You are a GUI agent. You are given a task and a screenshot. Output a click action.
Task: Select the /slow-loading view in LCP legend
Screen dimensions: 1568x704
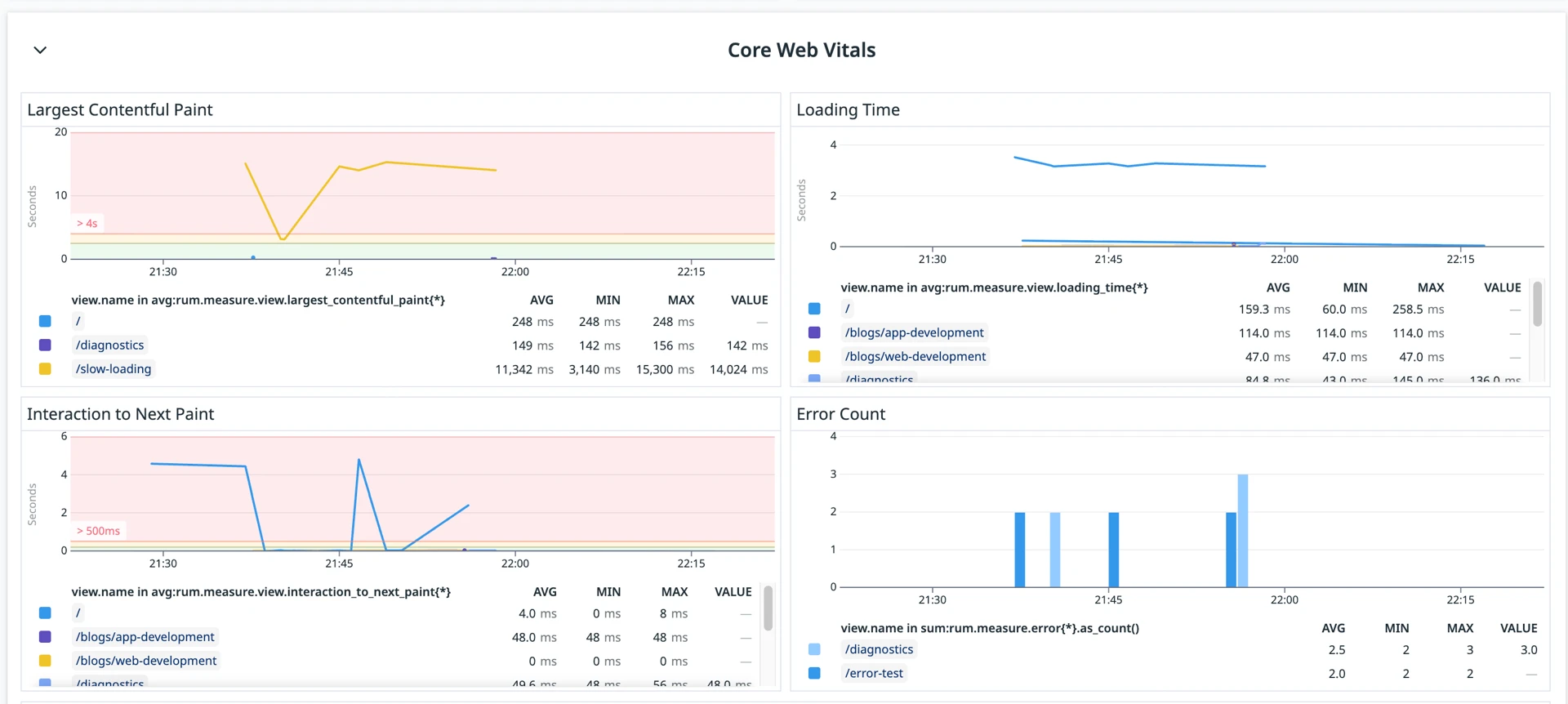tap(114, 369)
